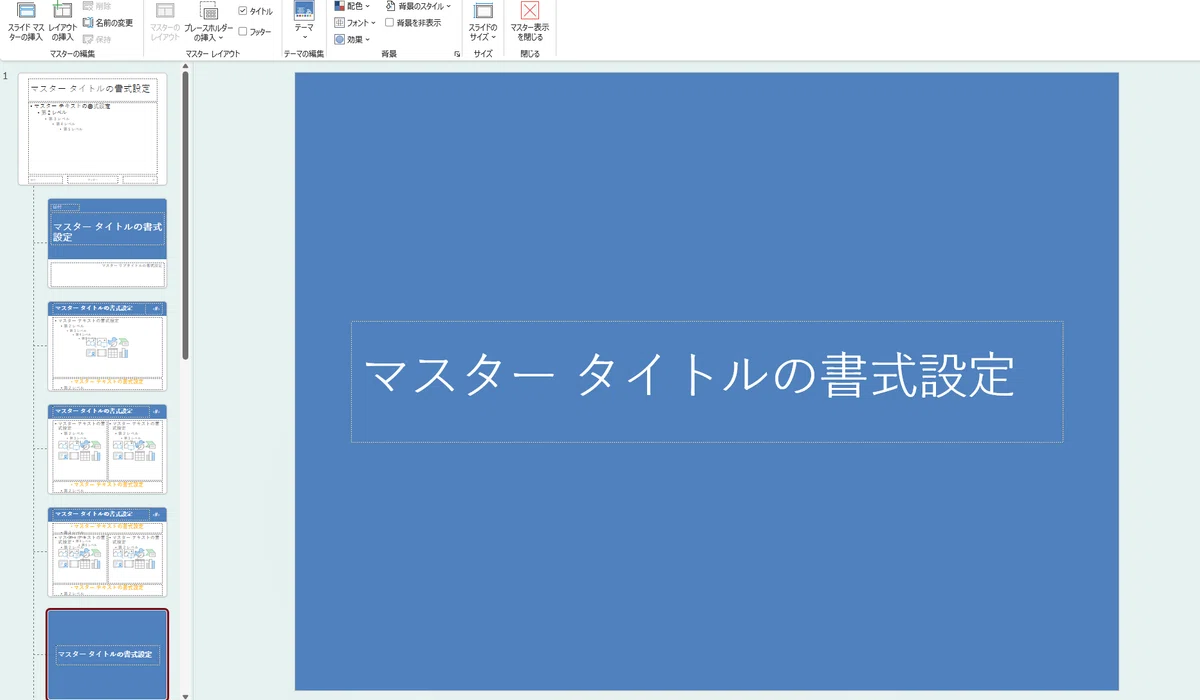Select the title slide layout thumbnail
Viewport: 1200px width, 700px height.
tap(107, 243)
